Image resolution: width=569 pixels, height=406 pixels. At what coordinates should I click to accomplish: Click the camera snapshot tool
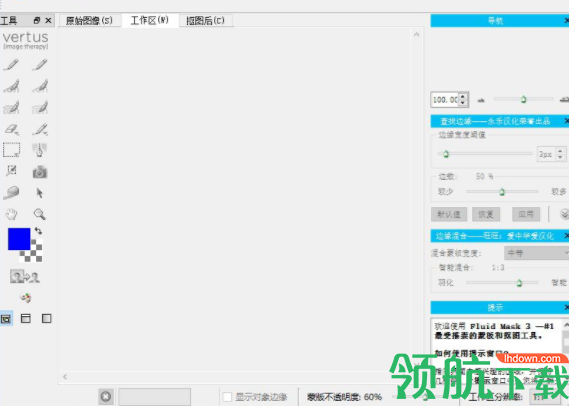(x=40, y=172)
